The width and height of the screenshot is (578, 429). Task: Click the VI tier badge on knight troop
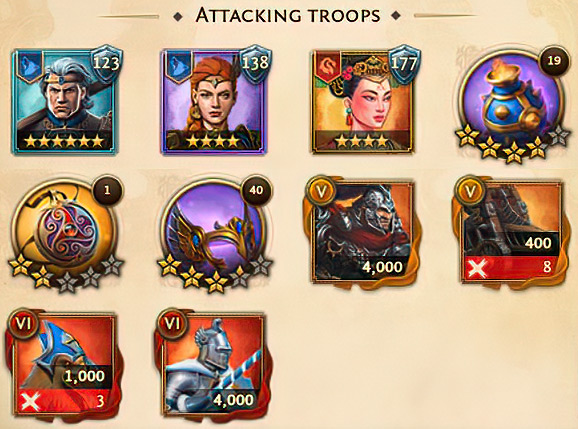[173, 324]
